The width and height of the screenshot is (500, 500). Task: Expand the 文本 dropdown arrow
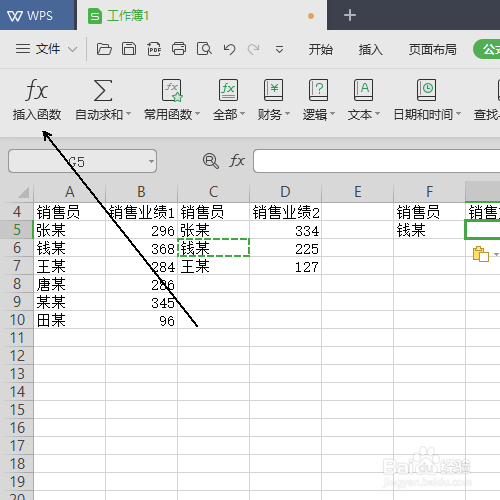click(377, 114)
